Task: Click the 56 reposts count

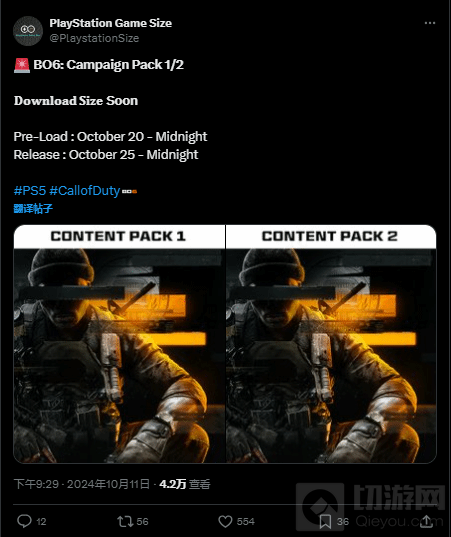Action: pos(142,522)
